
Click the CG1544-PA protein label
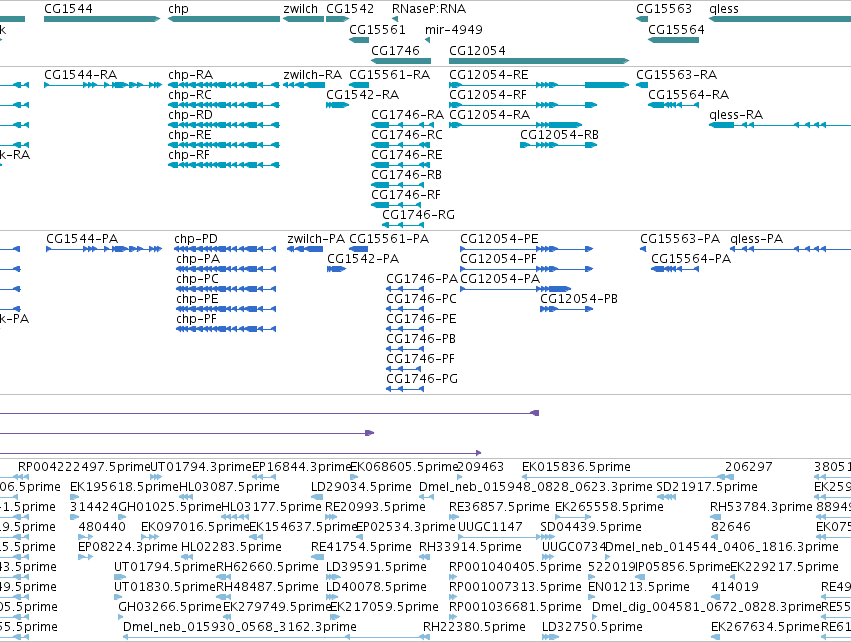[82, 239]
